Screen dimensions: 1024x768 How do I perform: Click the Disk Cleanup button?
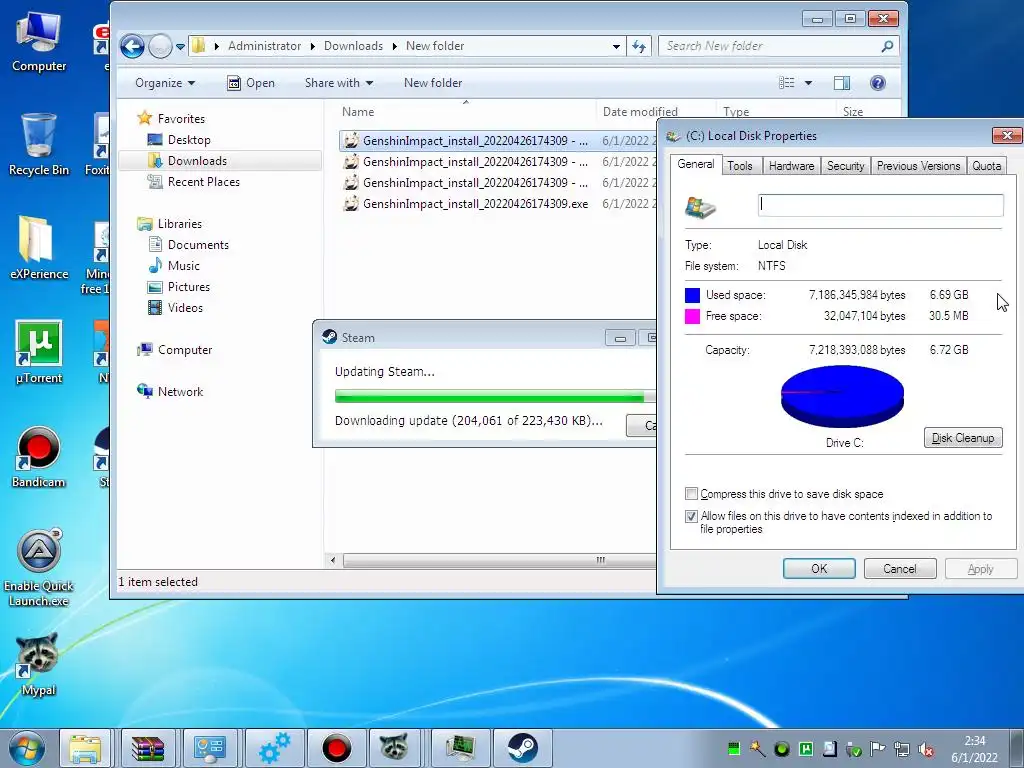point(963,438)
